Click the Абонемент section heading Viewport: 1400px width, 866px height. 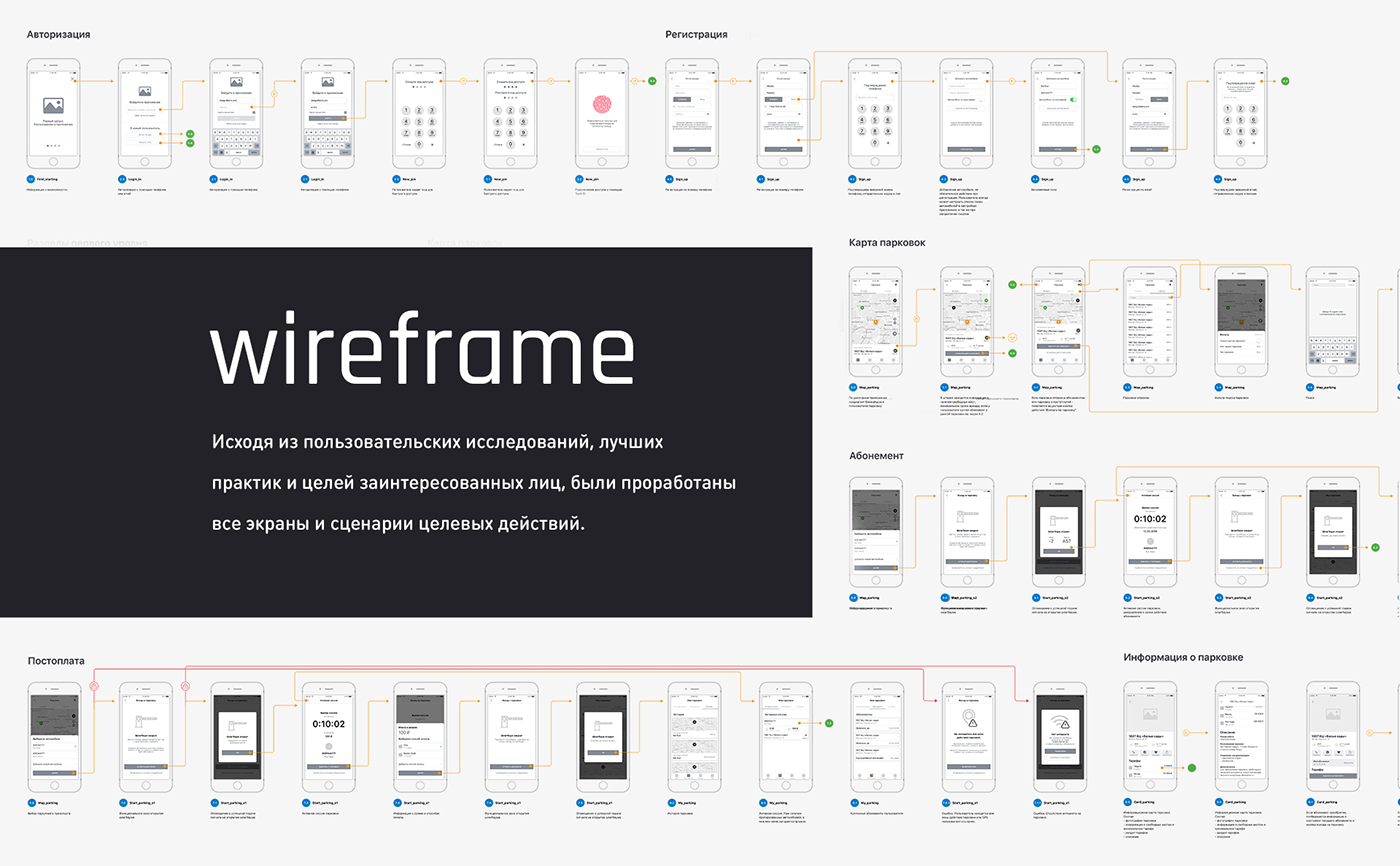click(876, 455)
